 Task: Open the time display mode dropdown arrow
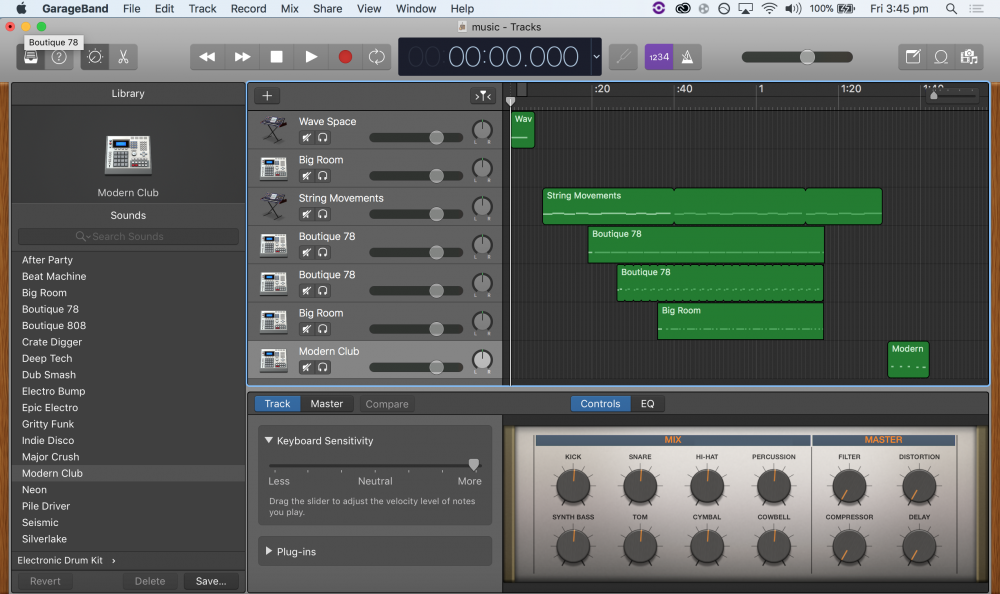596,57
